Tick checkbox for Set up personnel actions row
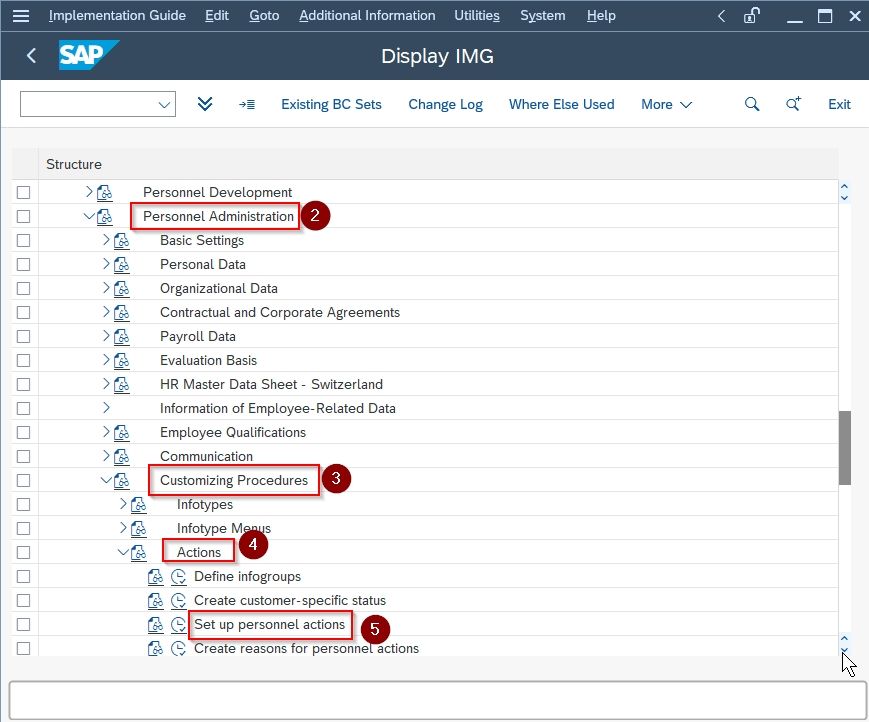The height and width of the screenshot is (722, 869). click(23, 624)
